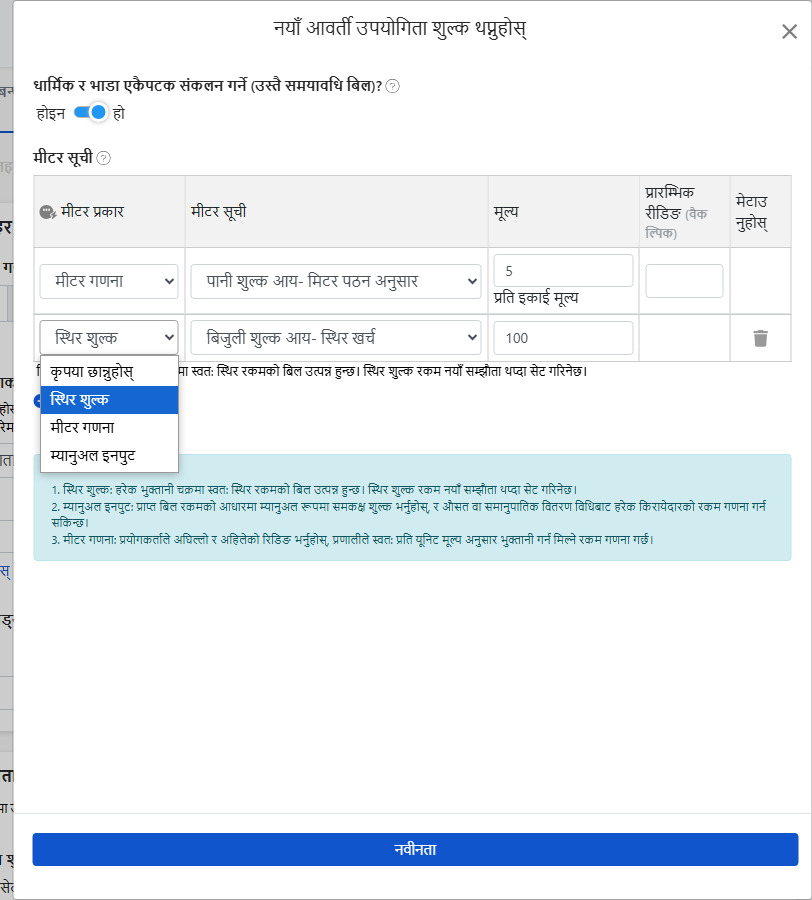
Task: Click the chat icon in the मीटर प्रकार header
Action: (48, 212)
